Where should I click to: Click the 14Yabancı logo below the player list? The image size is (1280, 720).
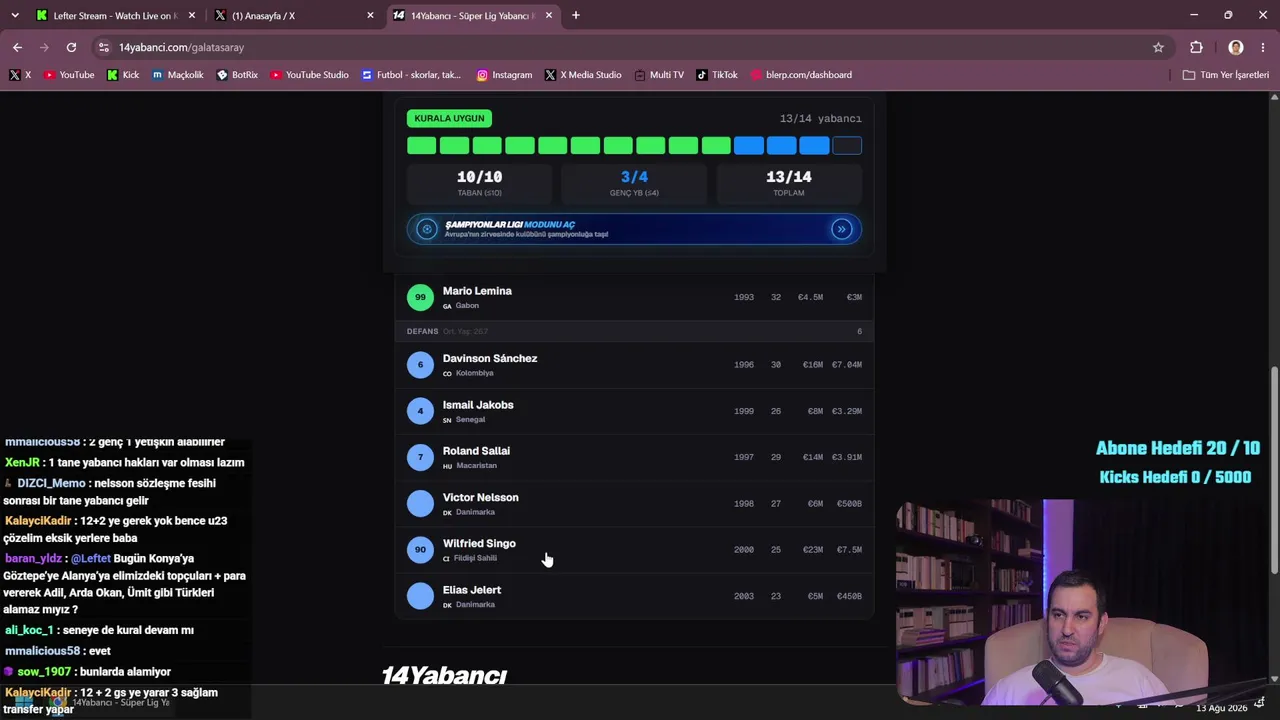click(444, 676)
